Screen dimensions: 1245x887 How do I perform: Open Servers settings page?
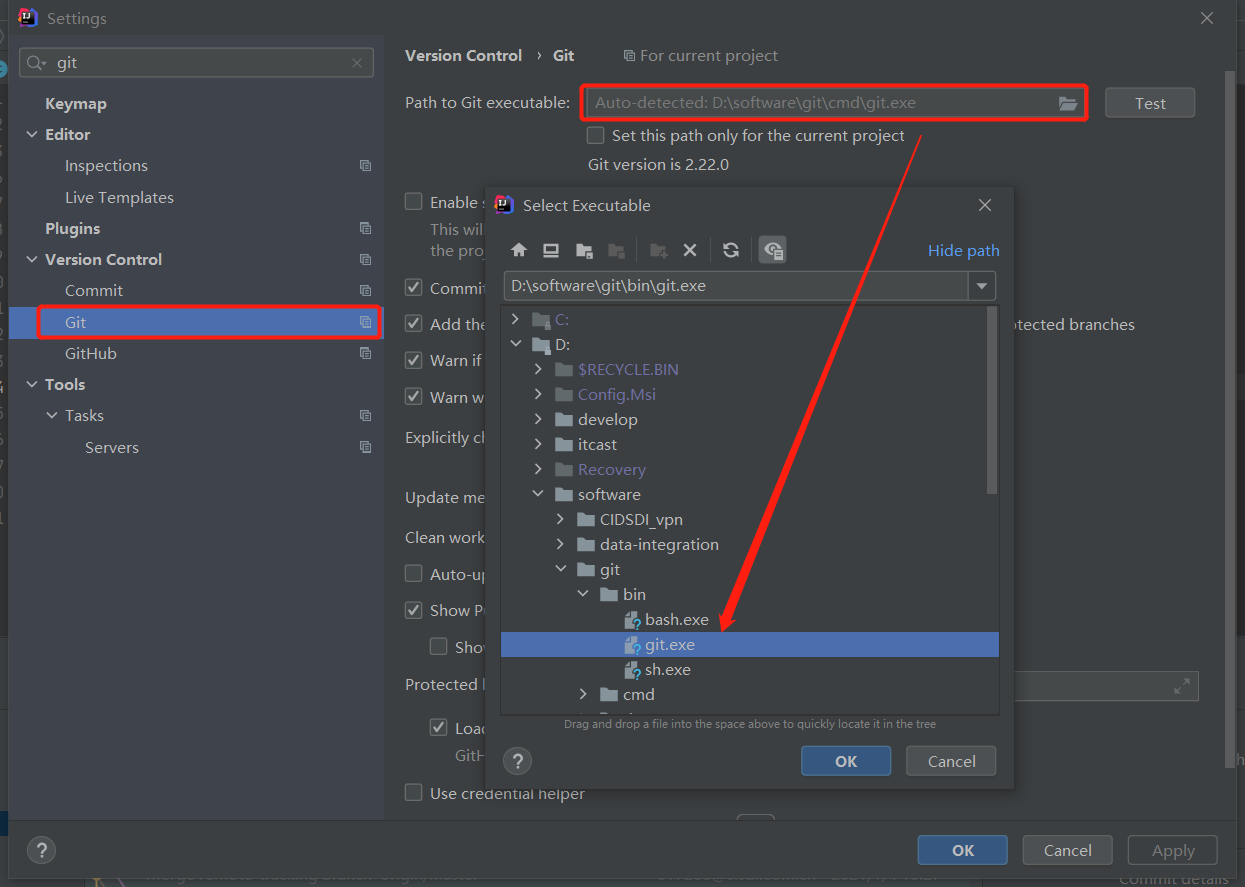click(x=111, y=448)
